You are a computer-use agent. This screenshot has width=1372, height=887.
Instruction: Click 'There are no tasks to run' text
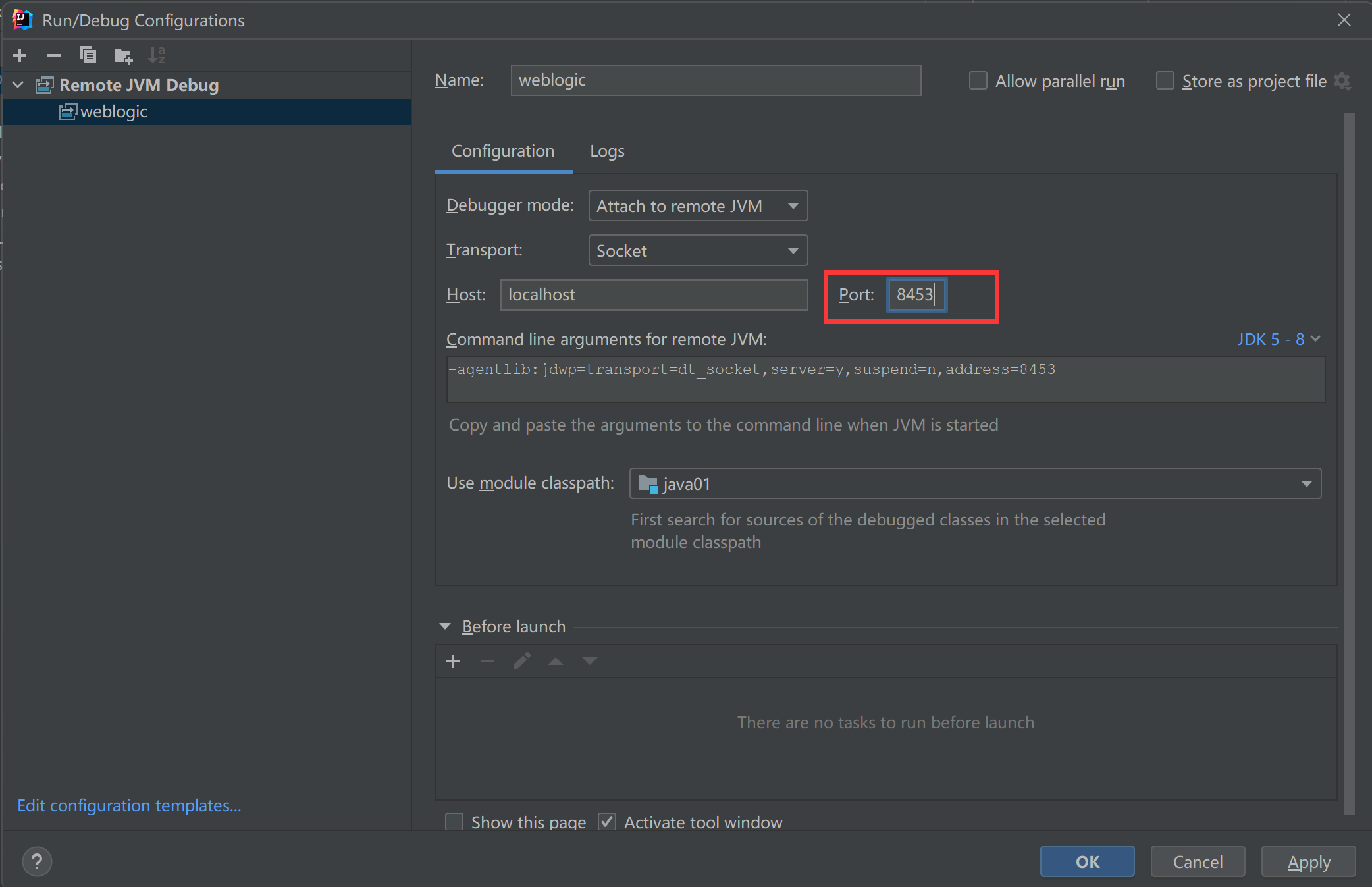[885, 722]
